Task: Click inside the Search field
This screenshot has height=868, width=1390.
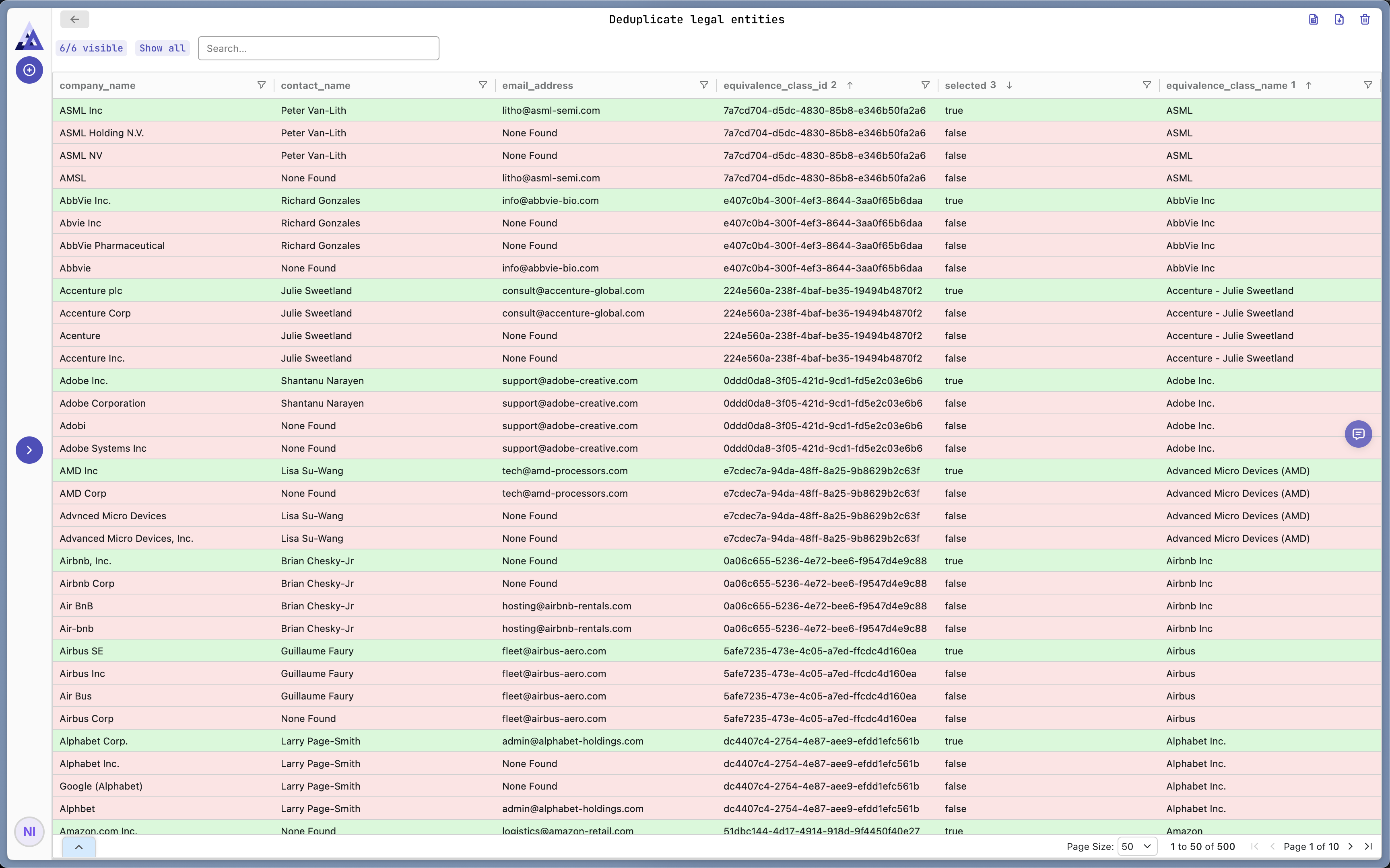Action: 318,48
